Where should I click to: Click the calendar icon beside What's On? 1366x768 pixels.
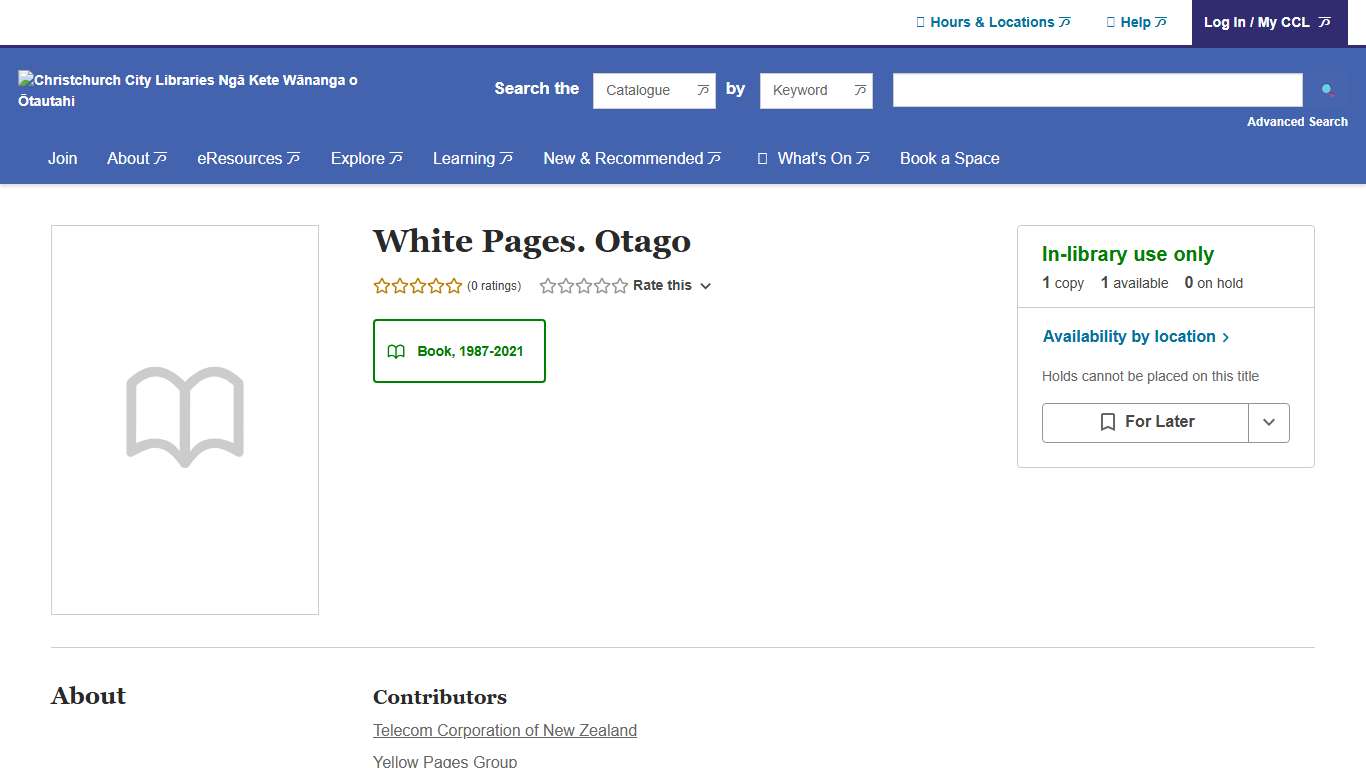761,158
